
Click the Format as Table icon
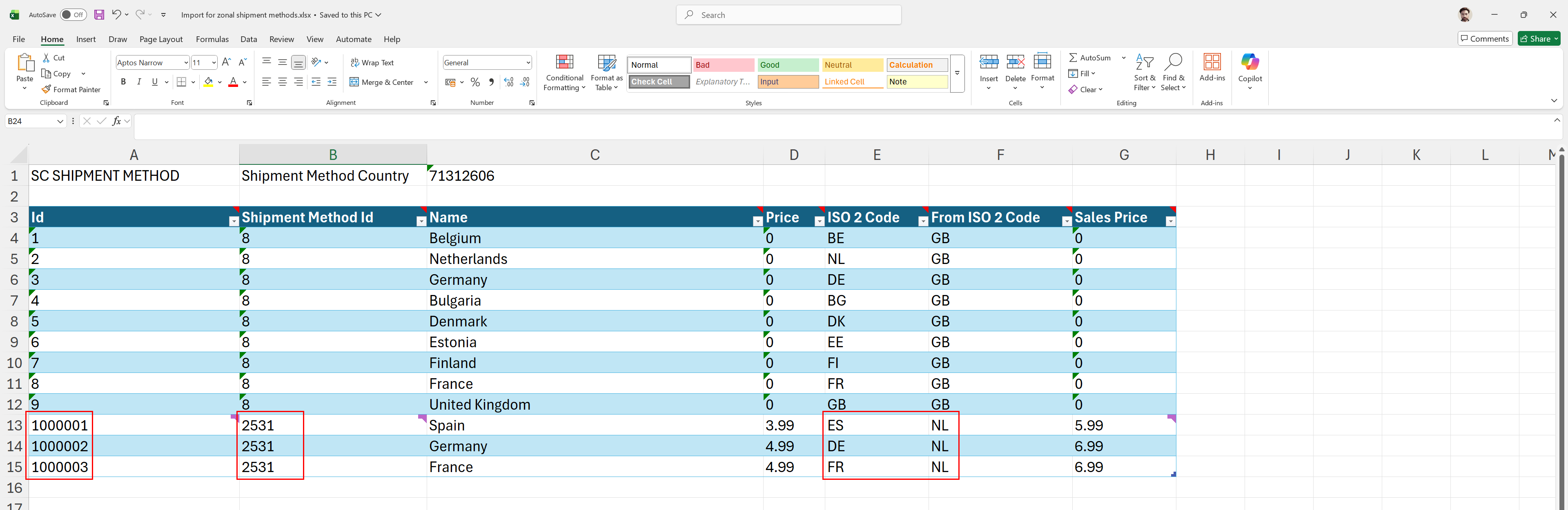(606, 62)
